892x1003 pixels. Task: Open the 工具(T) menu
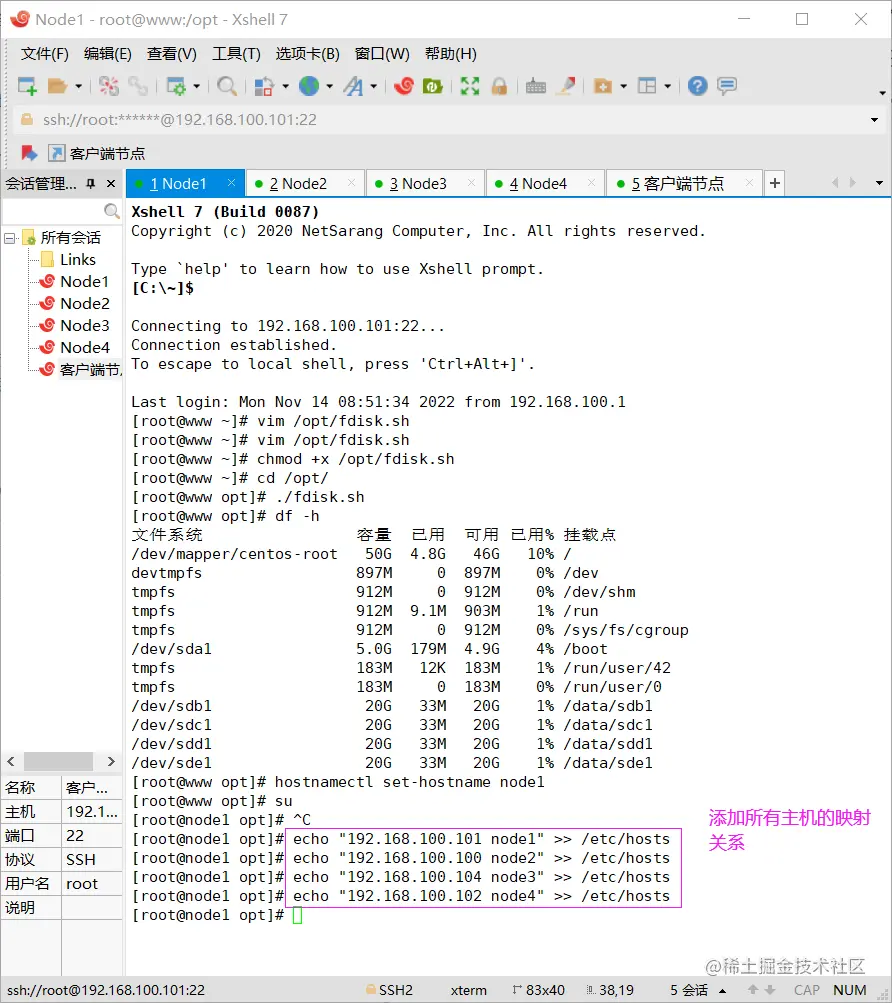click(x=236, y=54)
